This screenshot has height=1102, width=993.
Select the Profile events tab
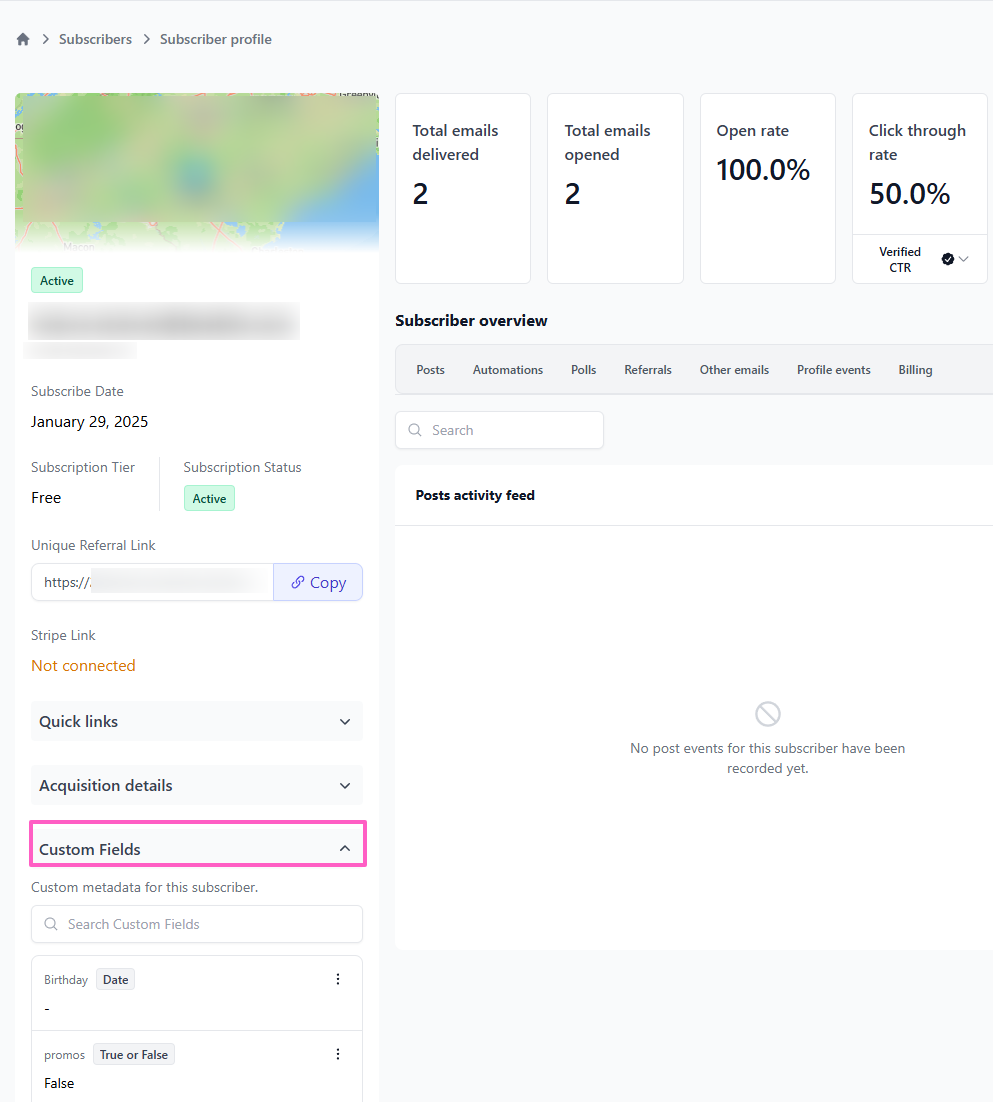coord(833,370)
